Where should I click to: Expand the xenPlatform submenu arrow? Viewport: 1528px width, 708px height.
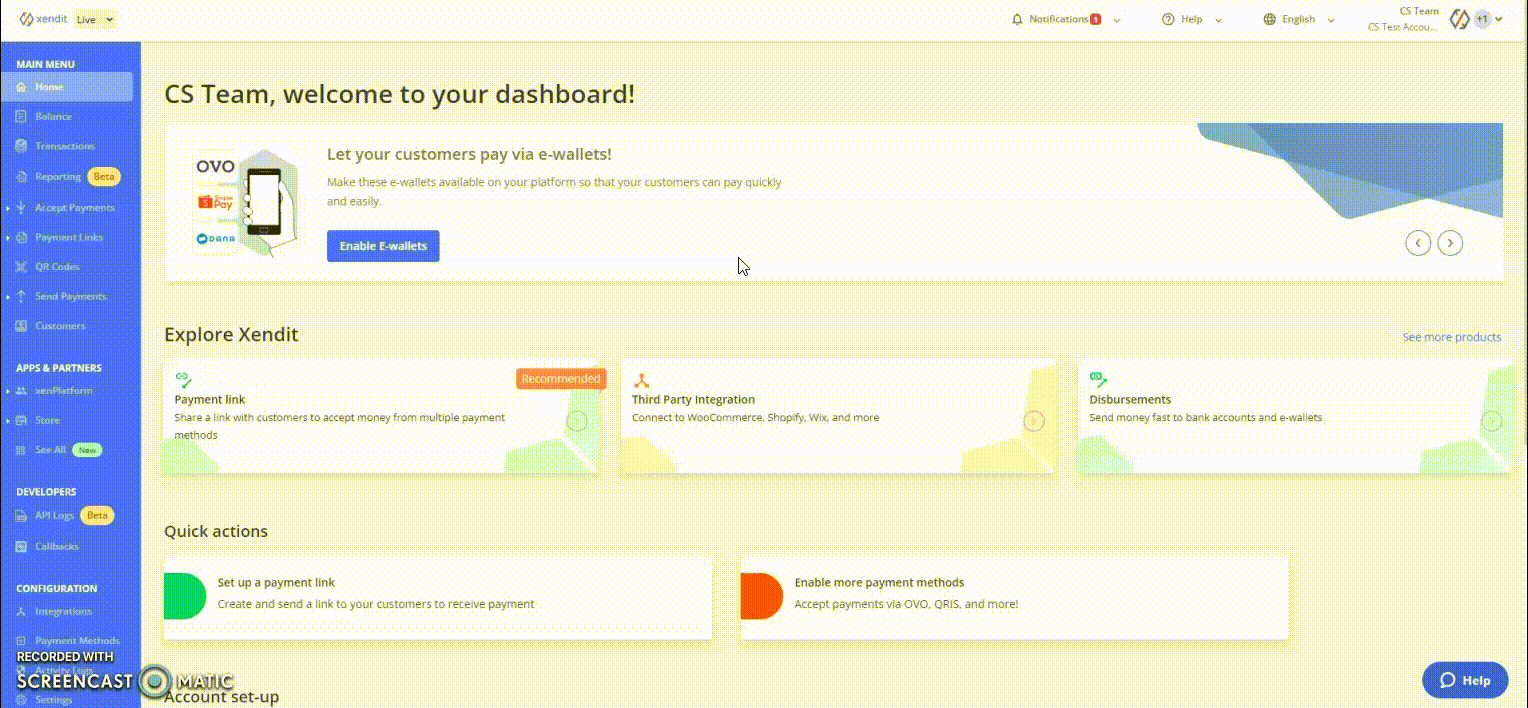pos(8,391)
